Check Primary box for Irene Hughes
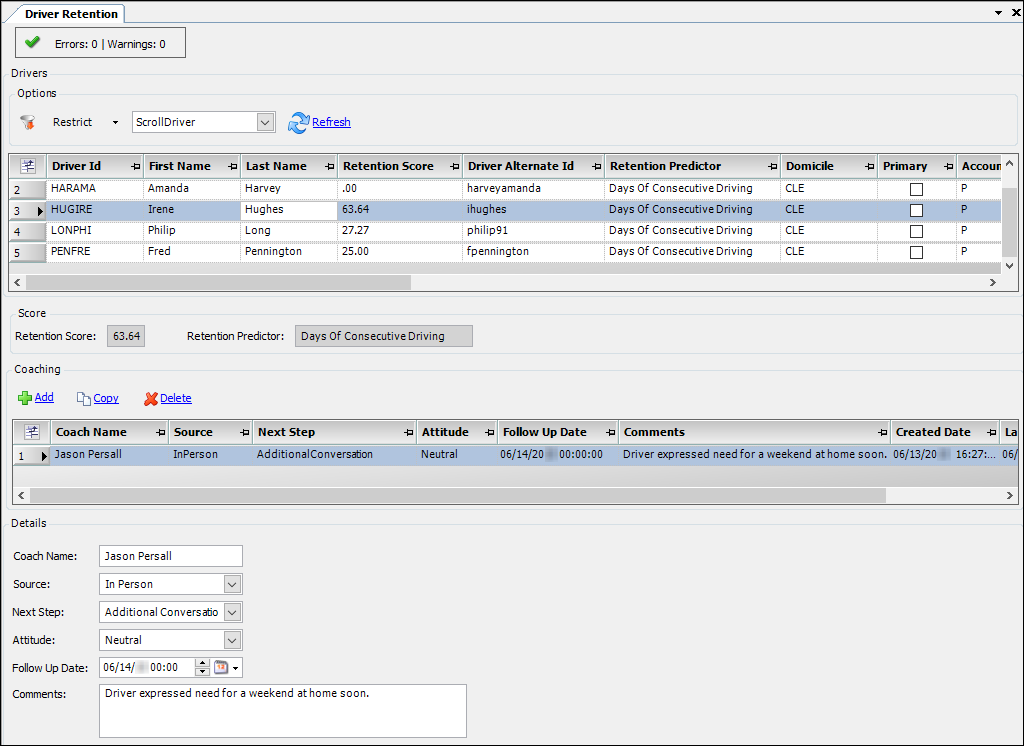The width and height of the screenshot is (1024, 746). pos(916,210)
